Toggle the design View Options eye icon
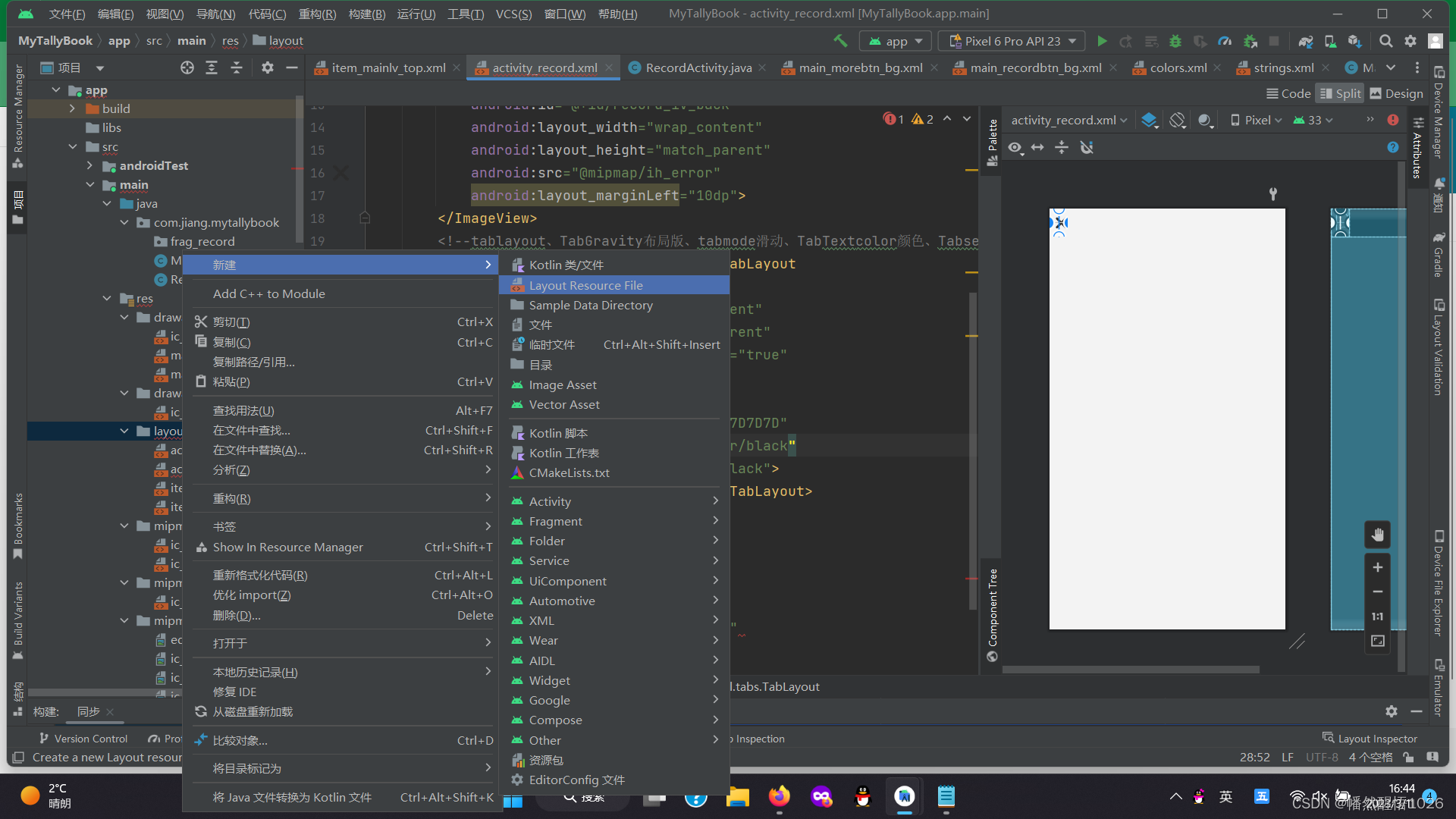The height and width of the screenshot is (819, 1456). pyautogui.click(x=1015, y=147)
